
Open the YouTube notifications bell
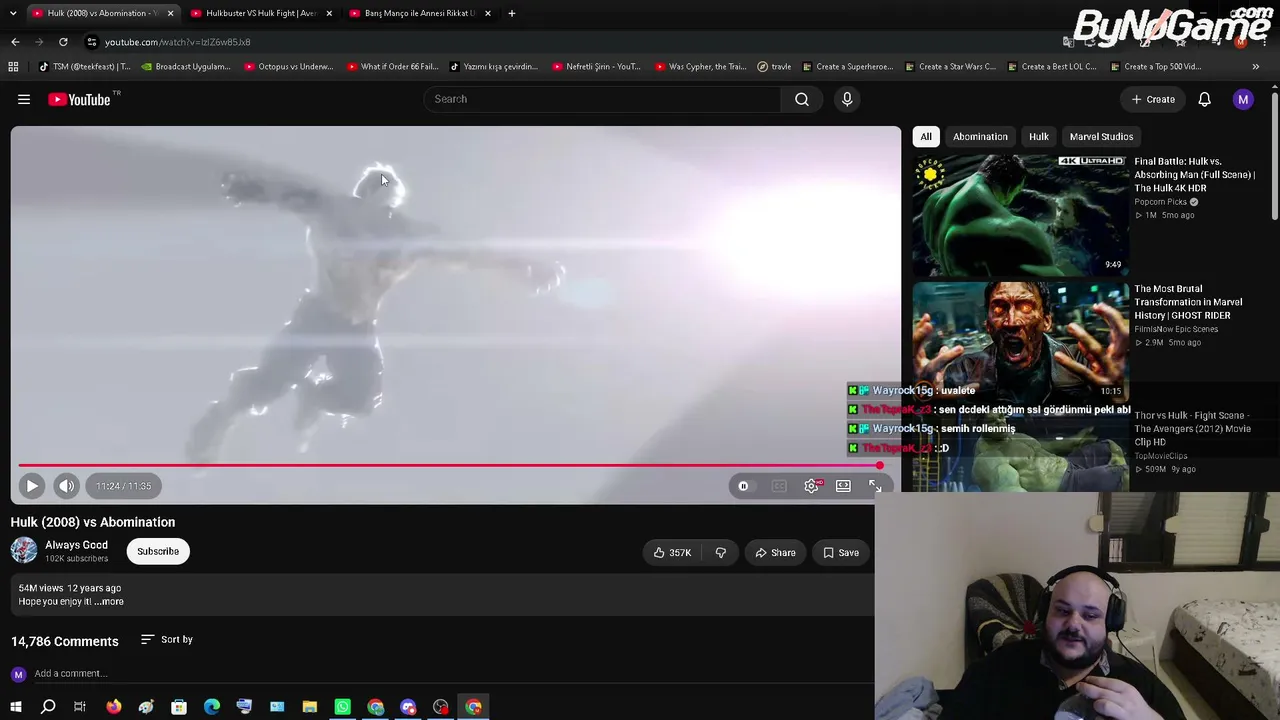(x=1204, y=99)
